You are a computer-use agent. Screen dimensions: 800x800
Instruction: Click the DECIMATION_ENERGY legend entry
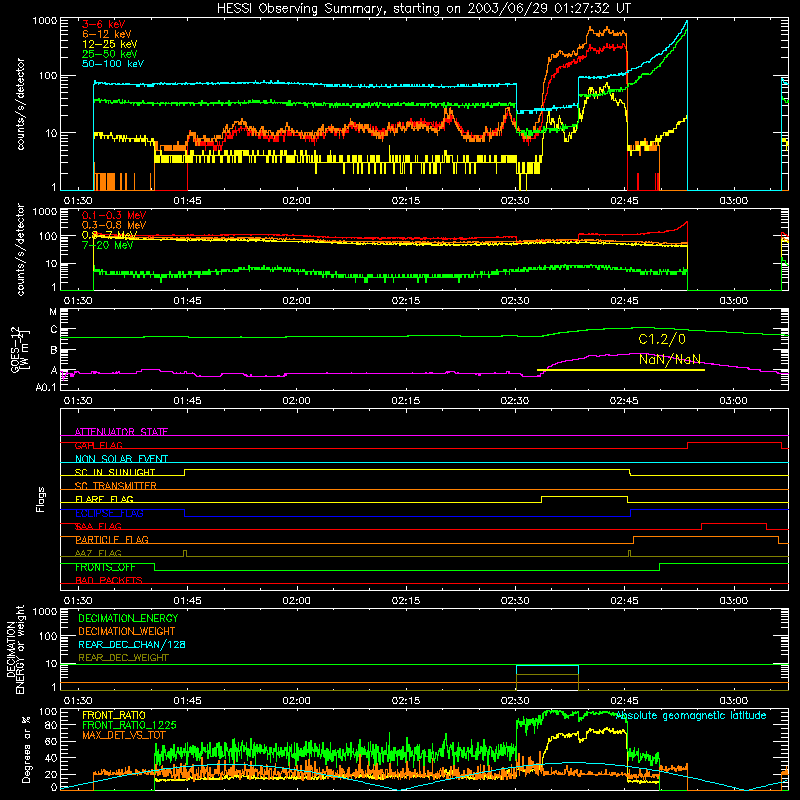[128, 618]
